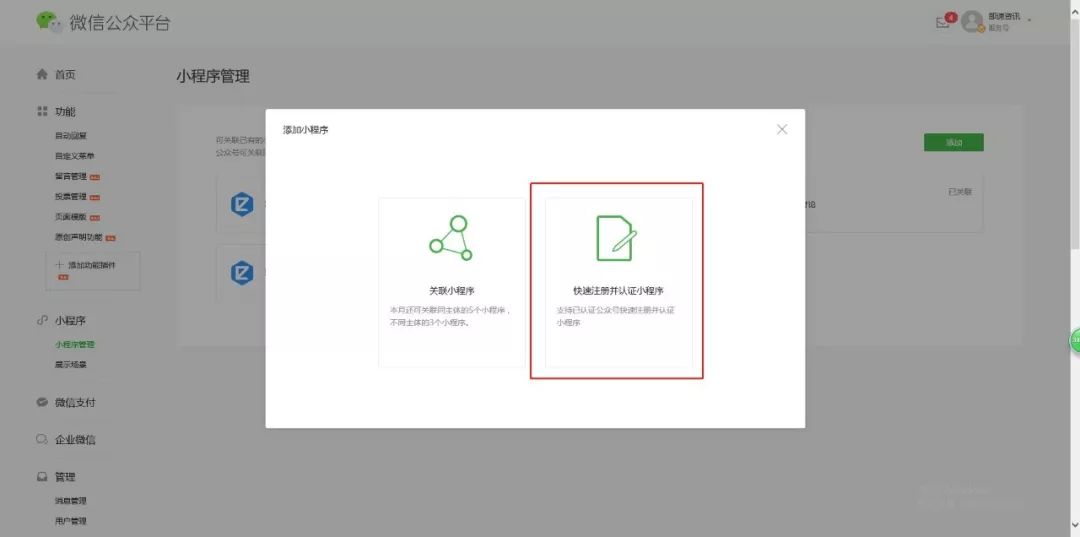Click the 首页 home icon in sidebar

(x=42, y=74)
